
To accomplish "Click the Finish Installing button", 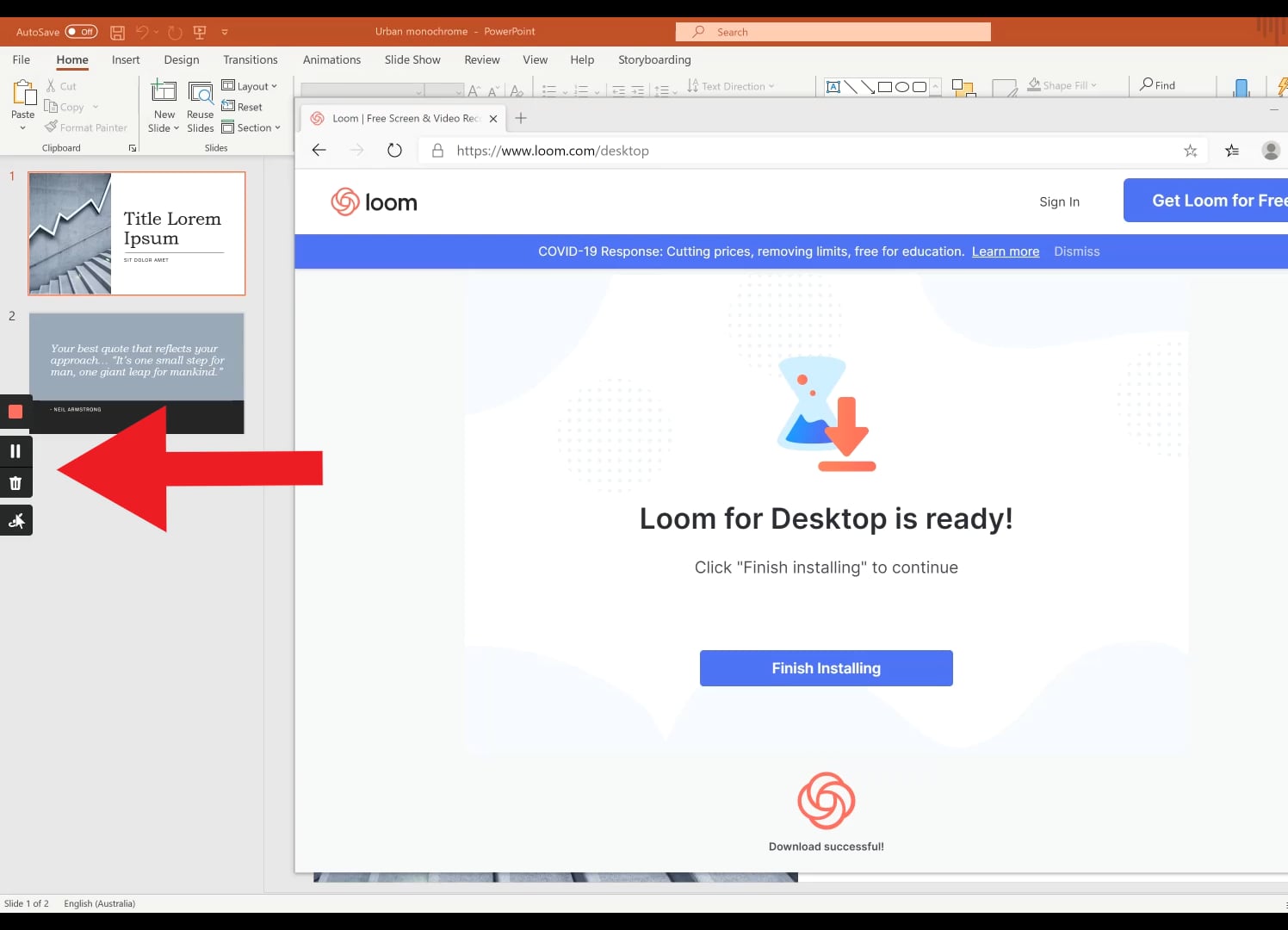I will [827, 668].
